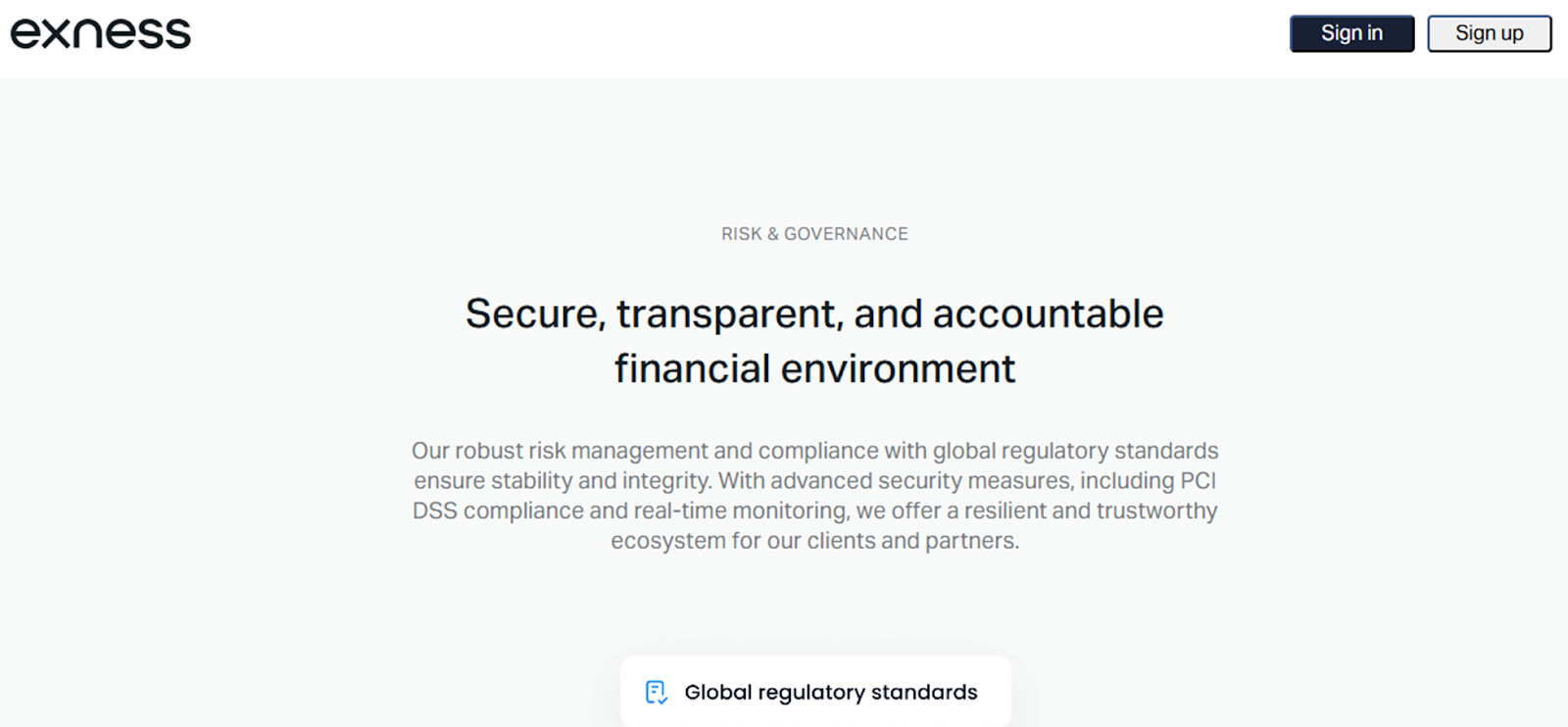Click the line starting ensure stability and integrity
Viewport: 1568px width, 727px height.
tap(814, 481)
